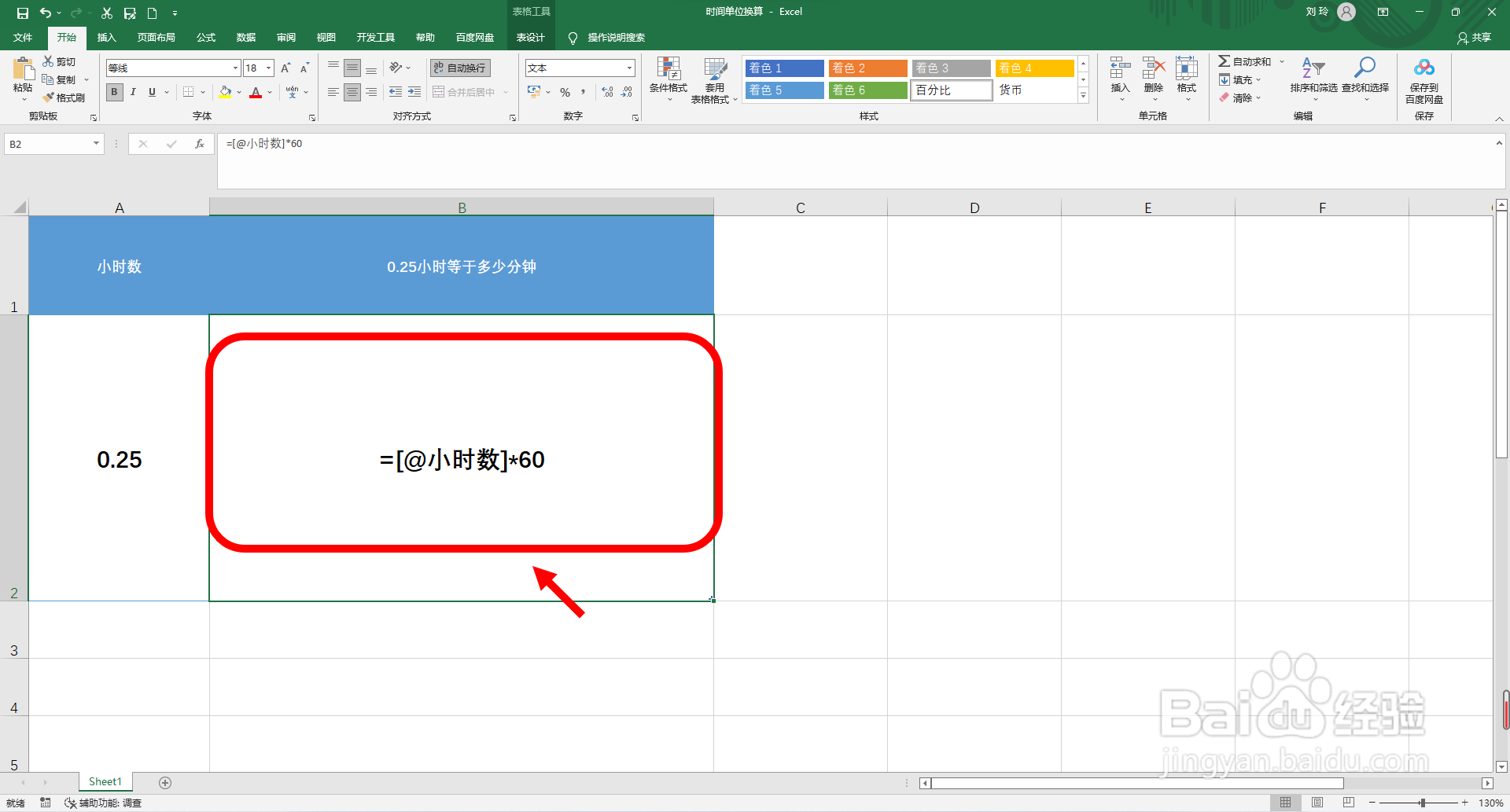
Task: Toggle align left
Action: (333, 92)
